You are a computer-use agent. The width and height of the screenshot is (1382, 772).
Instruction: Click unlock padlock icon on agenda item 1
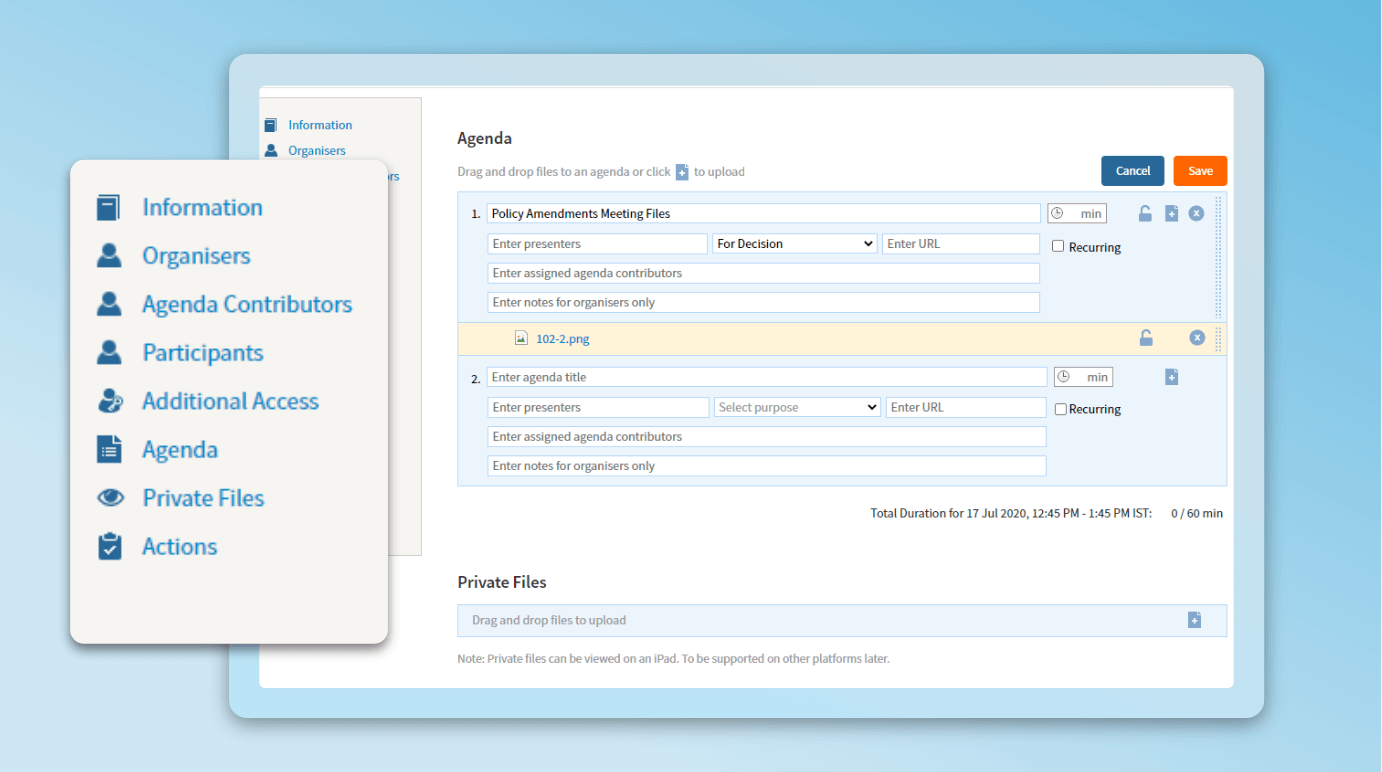[1145, 214]
